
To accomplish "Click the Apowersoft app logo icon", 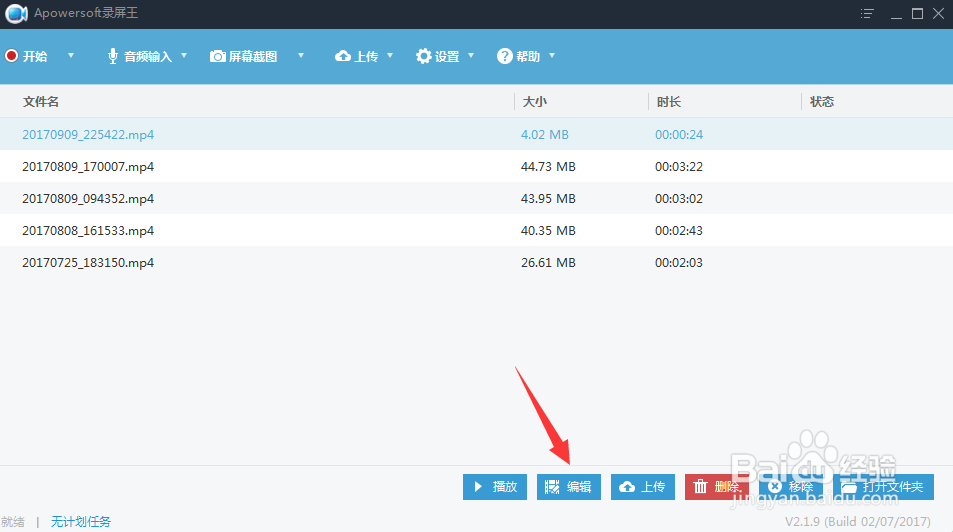I will point(16,13).
